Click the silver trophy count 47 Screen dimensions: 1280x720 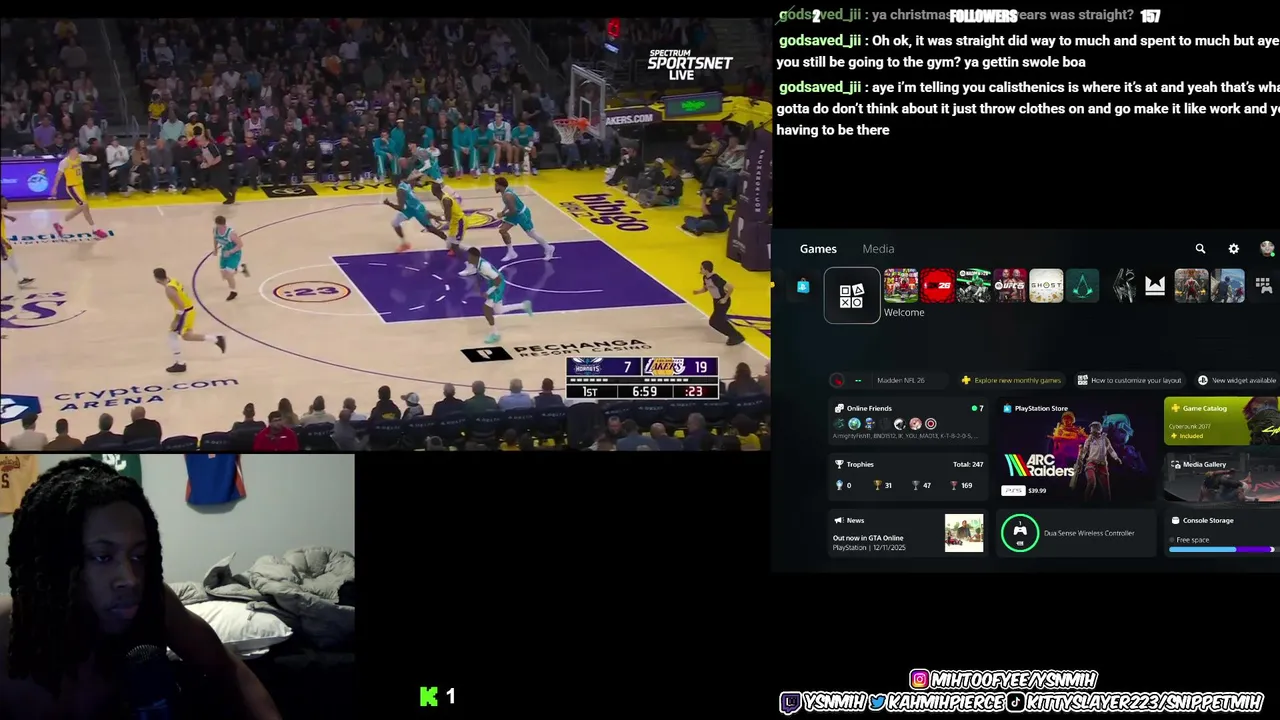921,485
